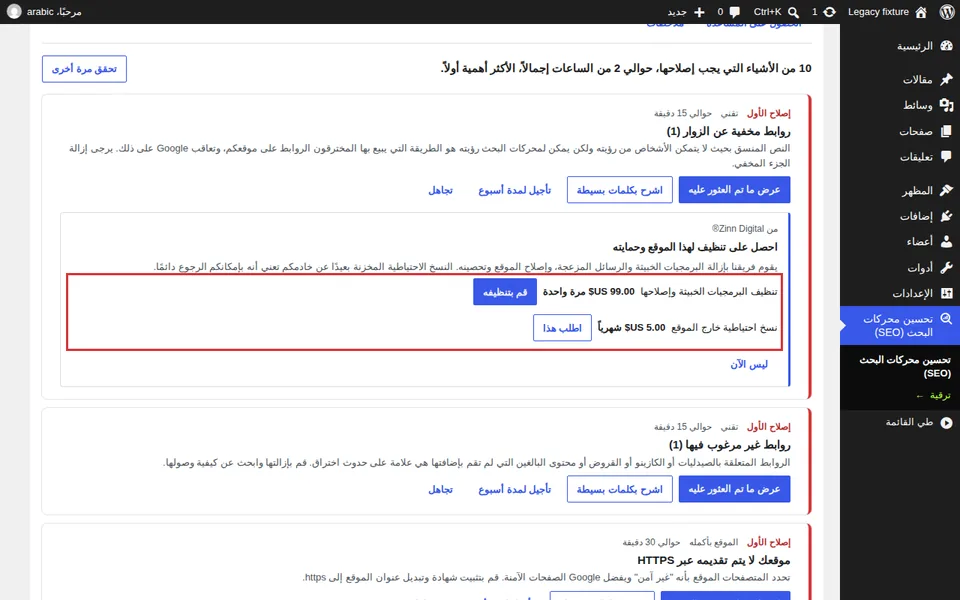Click the تحقق مرة أخرى button
The height and width of the screenshot is (600, 960).
tap(84, 69)
